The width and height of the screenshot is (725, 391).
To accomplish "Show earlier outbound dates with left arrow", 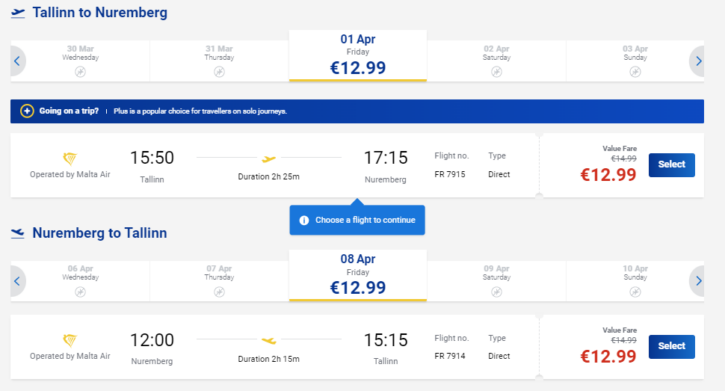I will (18, 61).
